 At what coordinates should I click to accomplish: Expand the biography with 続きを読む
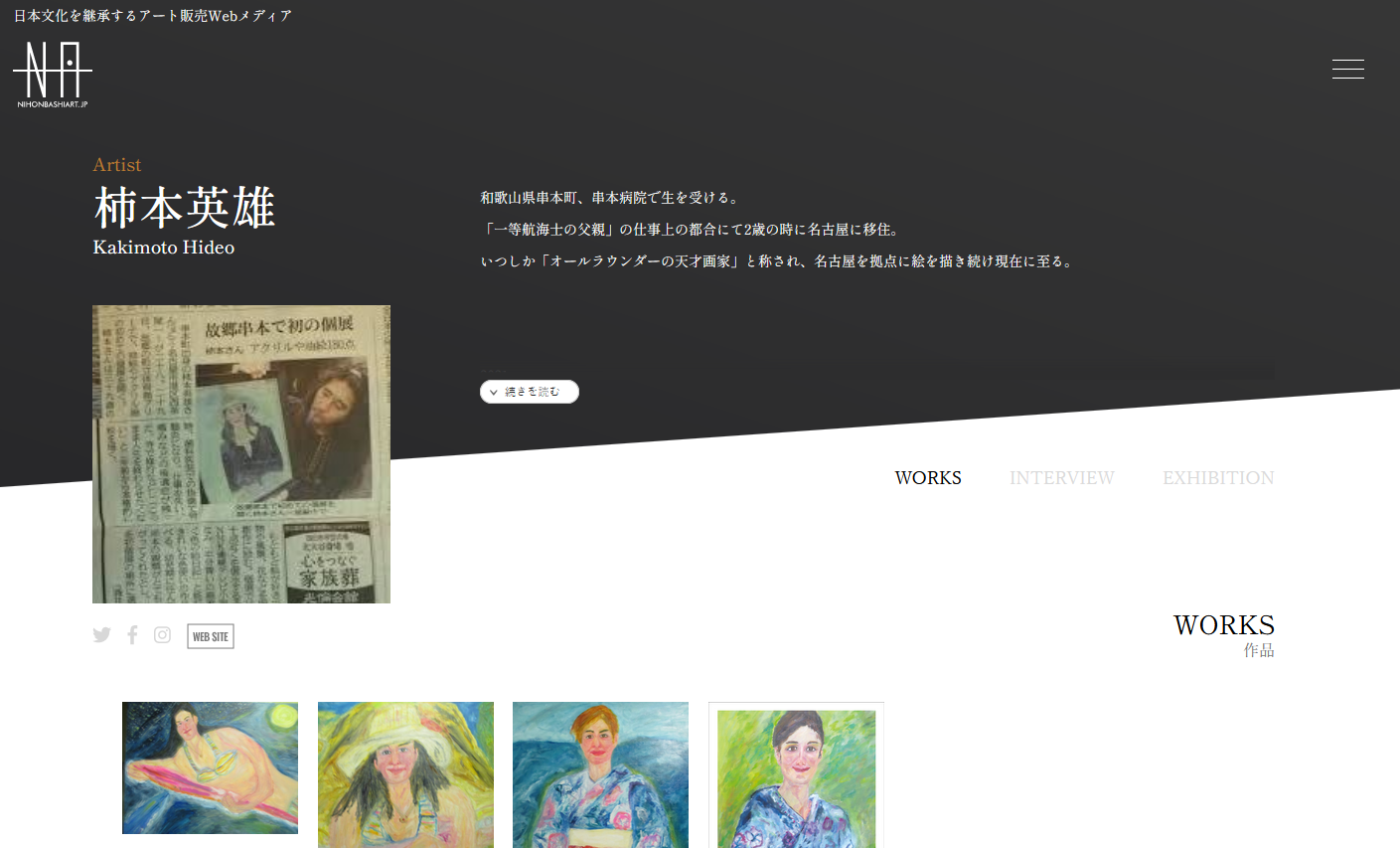pos(530,392)
